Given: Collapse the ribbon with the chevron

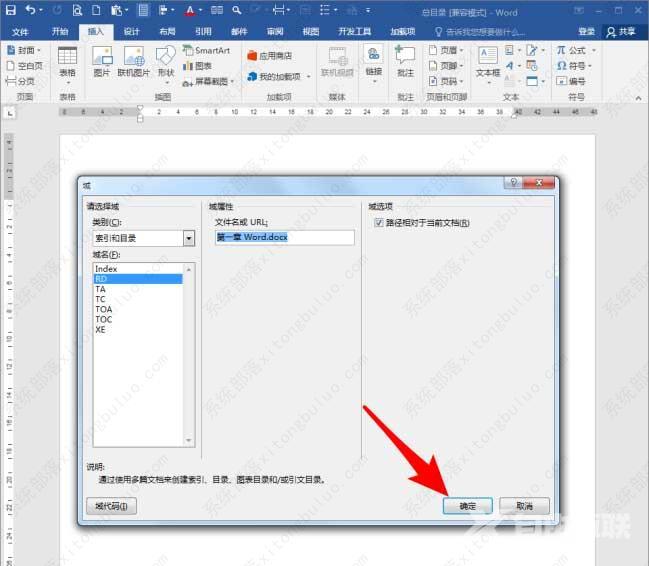Looking at the screenshot, I should [638, 98].
